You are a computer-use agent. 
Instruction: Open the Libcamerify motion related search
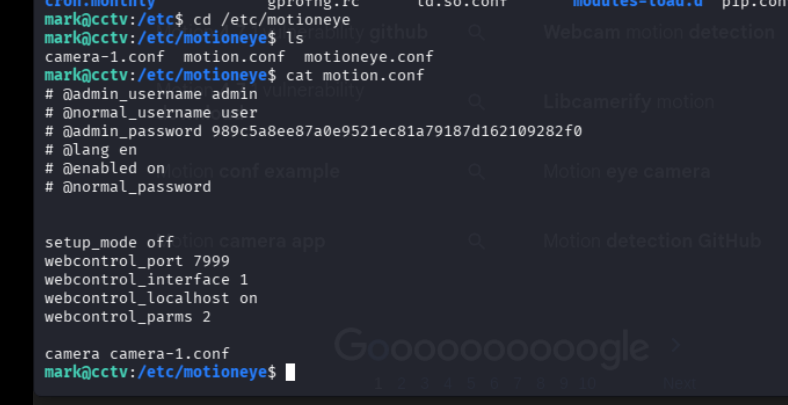629,102
